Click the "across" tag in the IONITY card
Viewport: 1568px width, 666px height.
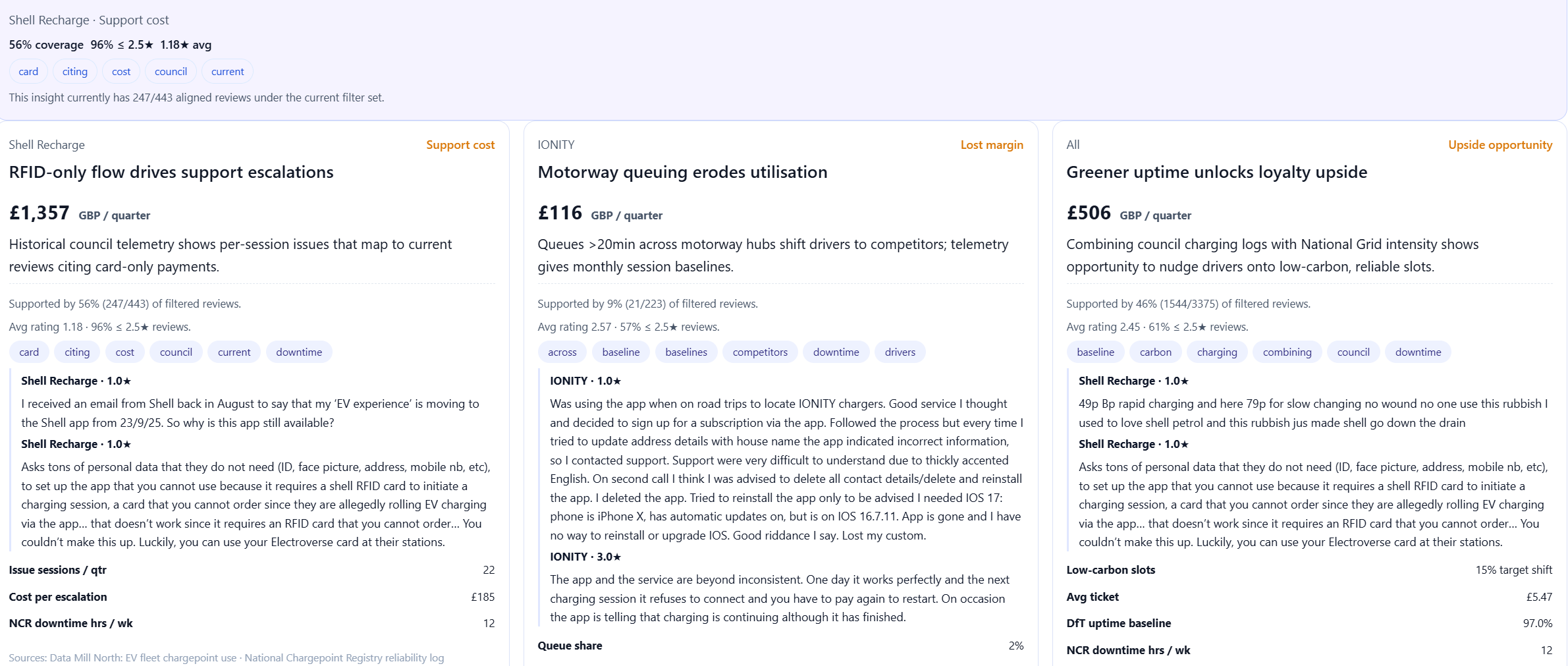(562, 352)
